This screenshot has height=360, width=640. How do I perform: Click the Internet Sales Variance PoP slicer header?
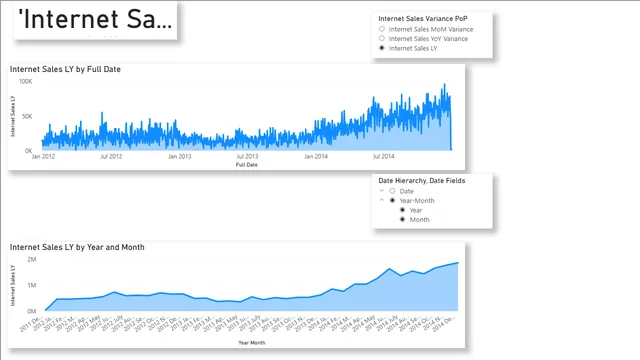click(x=423, y=18)
